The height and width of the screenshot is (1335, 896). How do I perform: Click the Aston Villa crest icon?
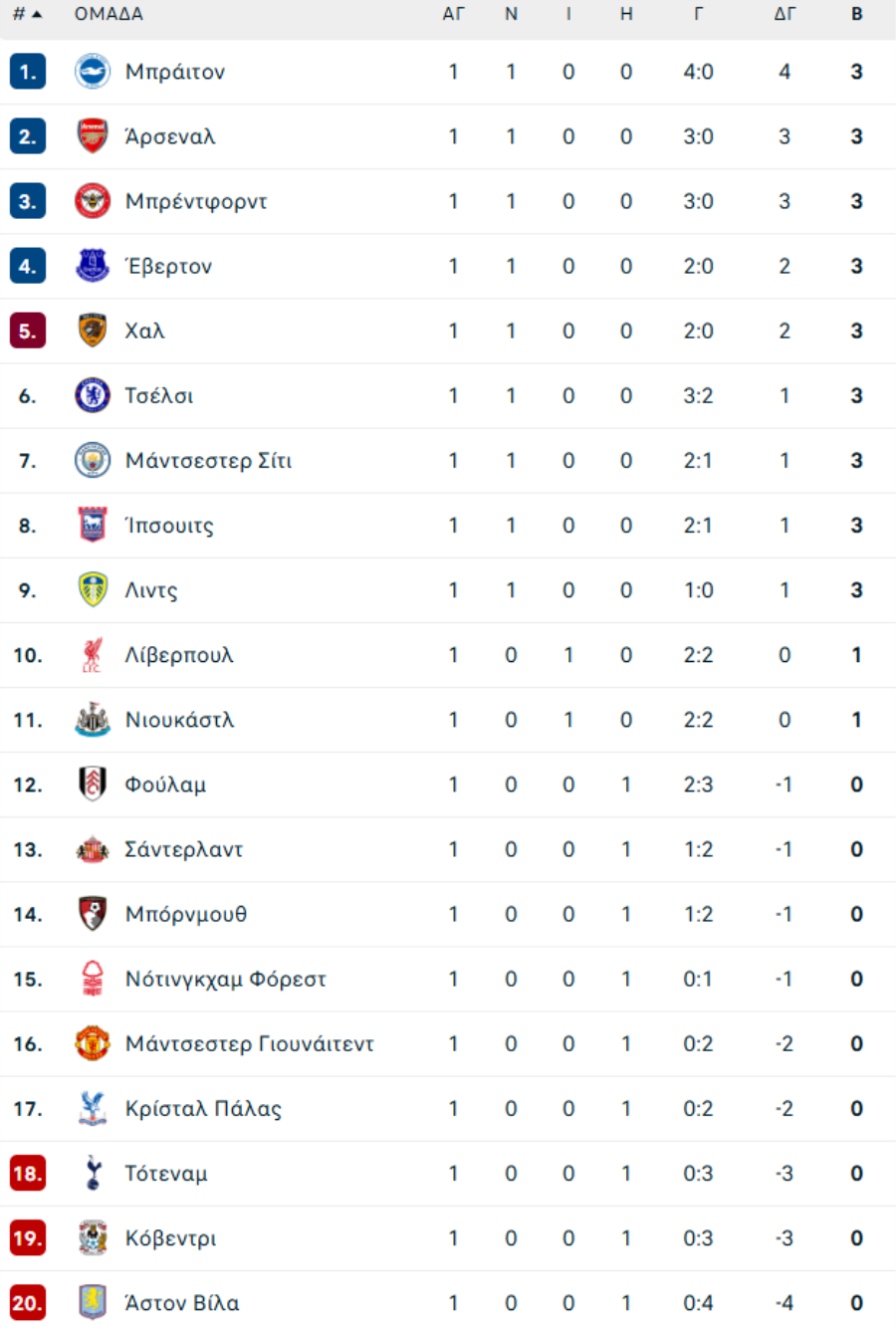(93, 1302)
